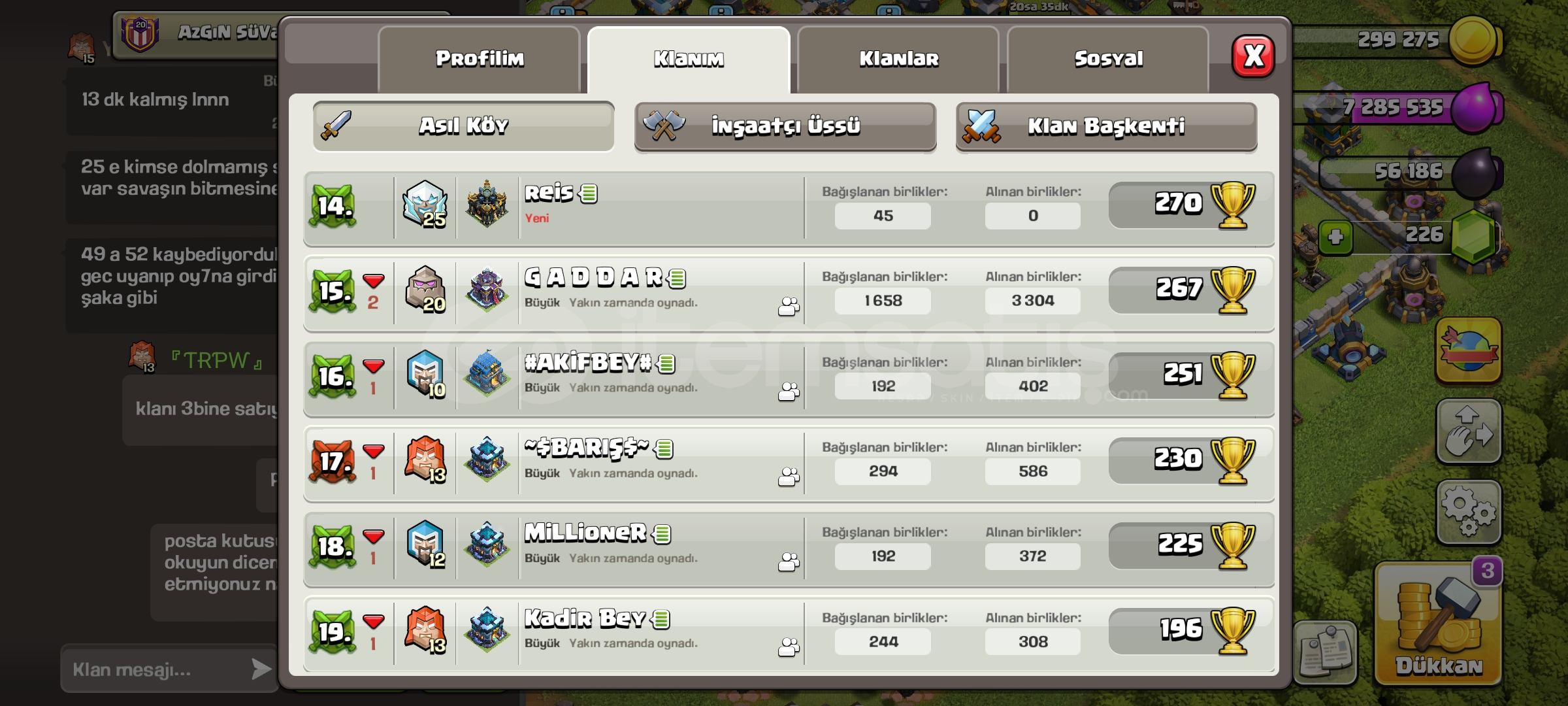Switch ranking to İnşaatçı Üssü

tap(785, 126)
